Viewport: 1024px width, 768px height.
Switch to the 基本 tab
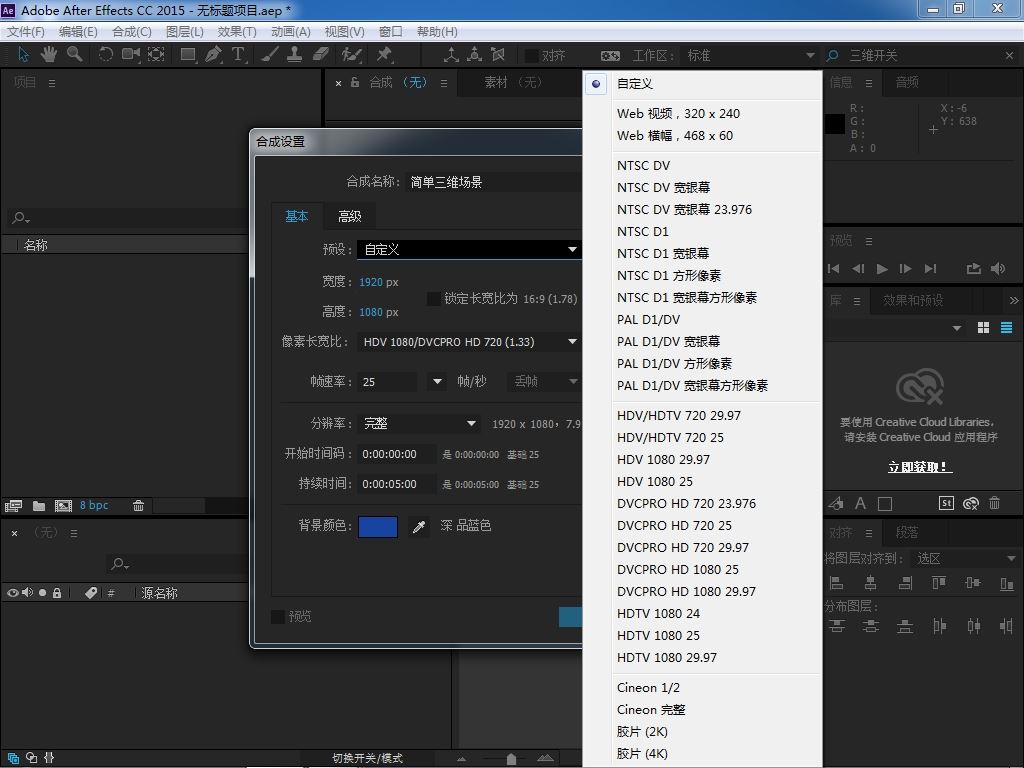pos(296,216)
